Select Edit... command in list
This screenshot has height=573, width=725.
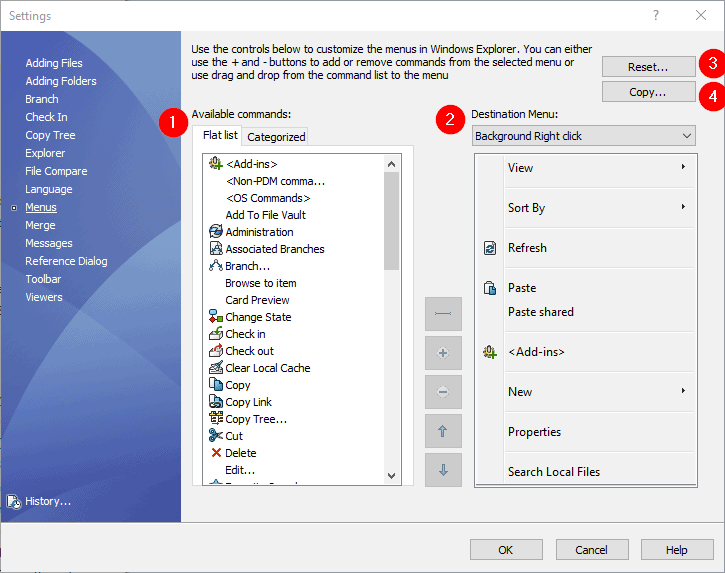click(x=240, y=470)
